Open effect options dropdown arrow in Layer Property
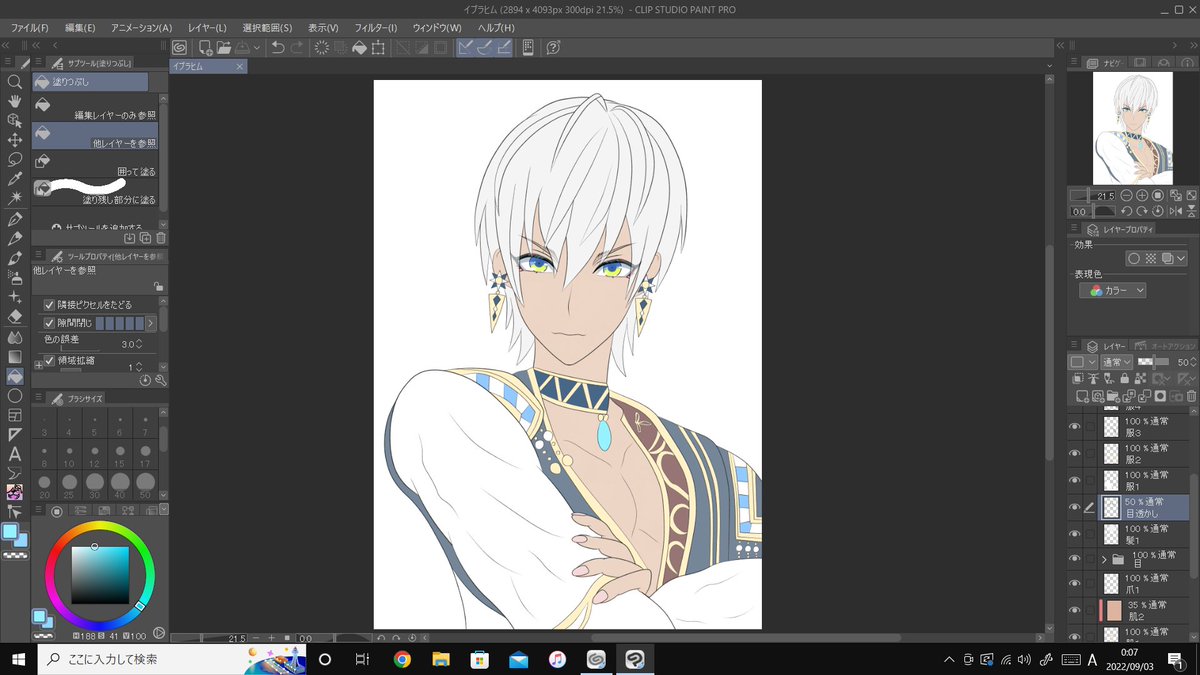The image size is (1200, 675). pyautogui.click(x=1181, y=258)
